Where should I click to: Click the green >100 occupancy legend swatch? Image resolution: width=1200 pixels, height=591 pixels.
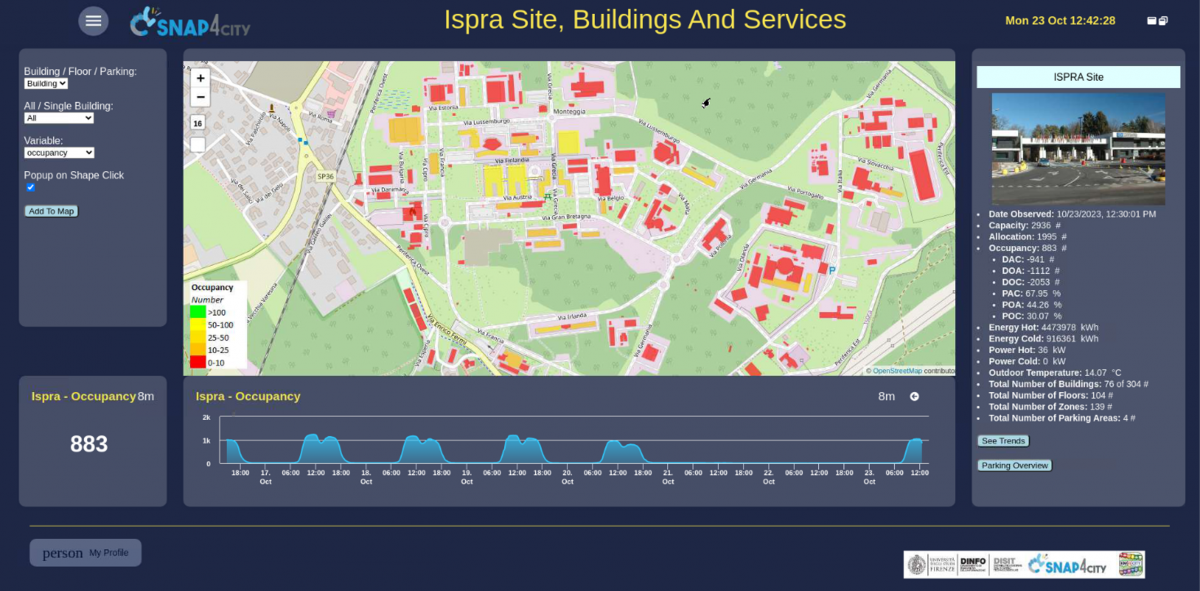coord(198,312)
